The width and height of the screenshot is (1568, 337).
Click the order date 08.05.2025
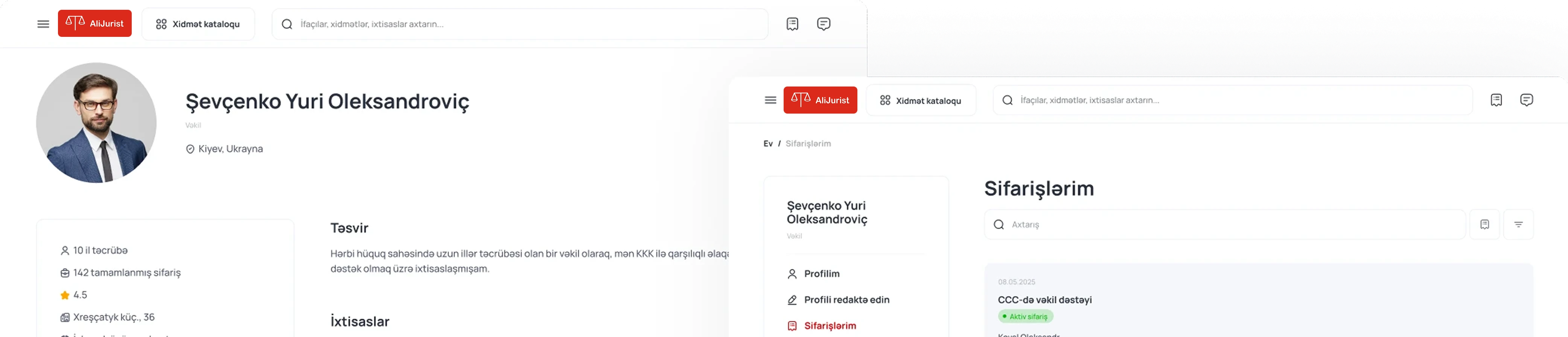coord(1017,282)
